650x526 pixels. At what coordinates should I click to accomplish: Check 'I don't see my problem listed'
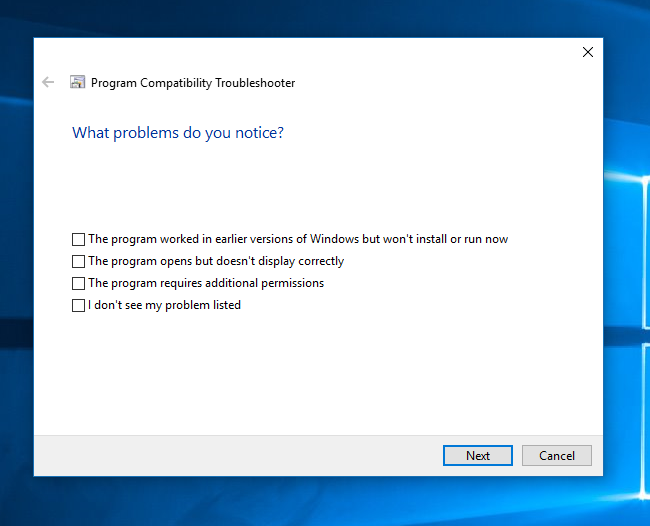coord(78,305)
